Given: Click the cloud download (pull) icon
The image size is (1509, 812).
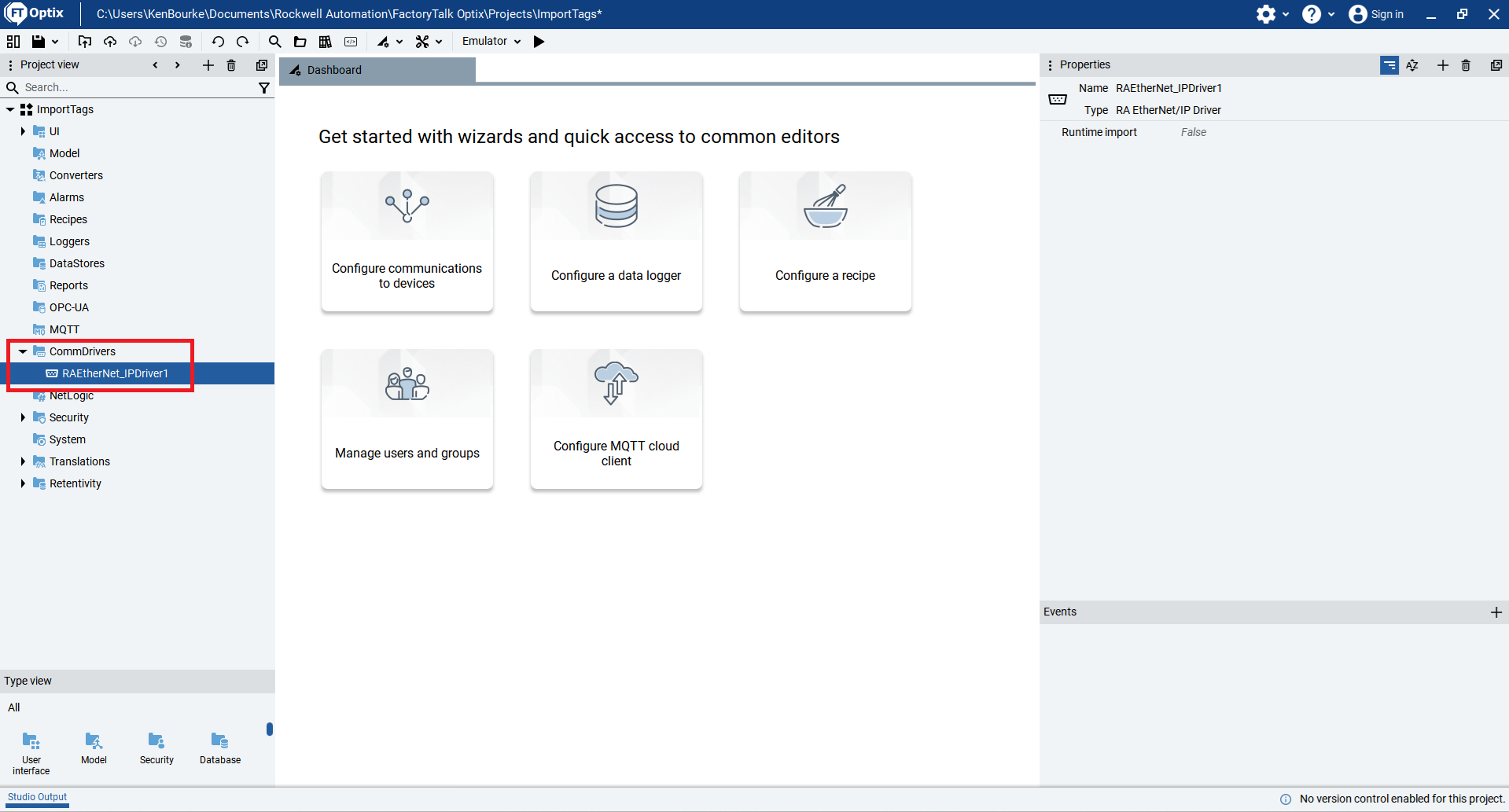Looking at the screenshot, I should click(x=135, y=42).
